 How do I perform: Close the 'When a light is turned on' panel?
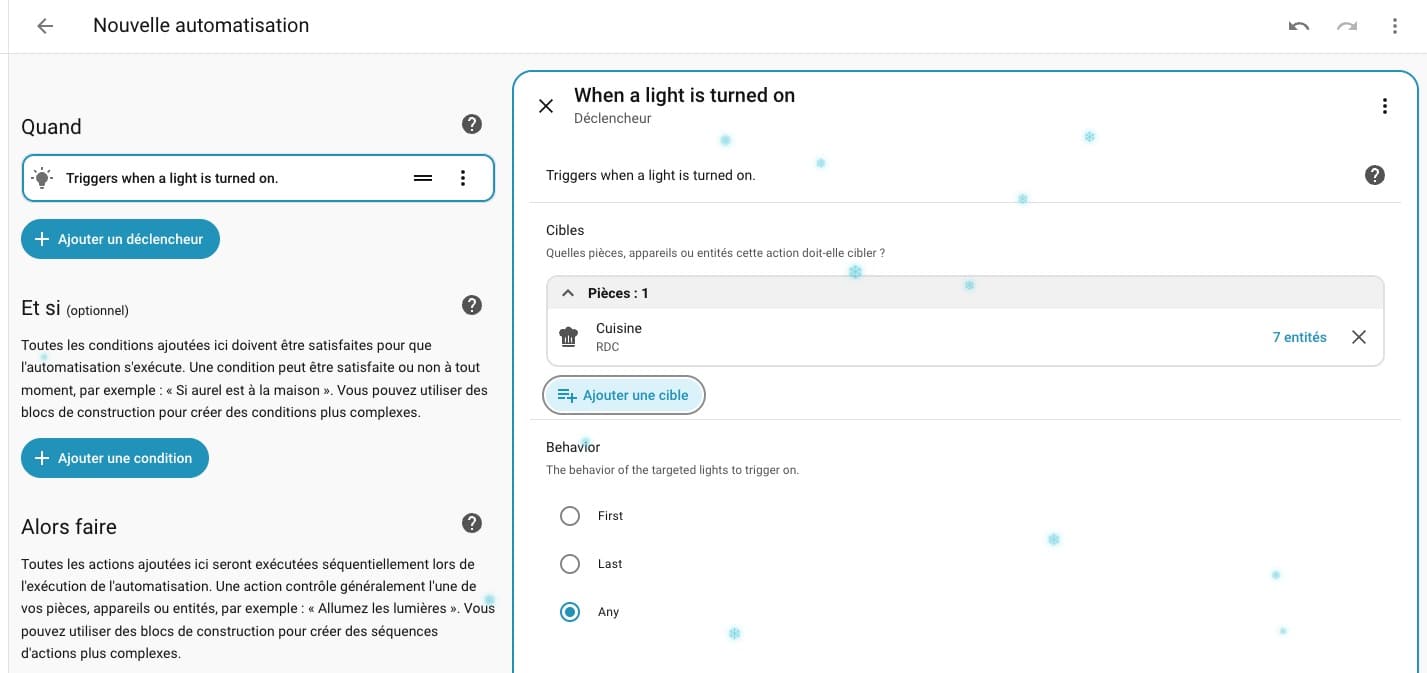[546, 106]
